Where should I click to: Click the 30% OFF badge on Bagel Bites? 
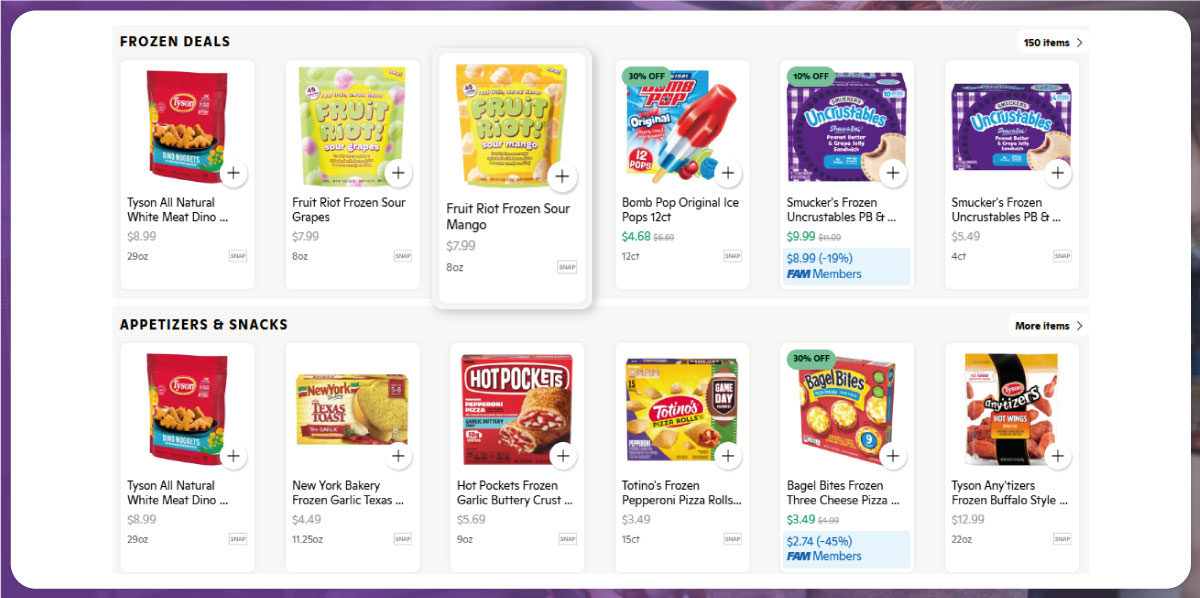coord(810,358)
